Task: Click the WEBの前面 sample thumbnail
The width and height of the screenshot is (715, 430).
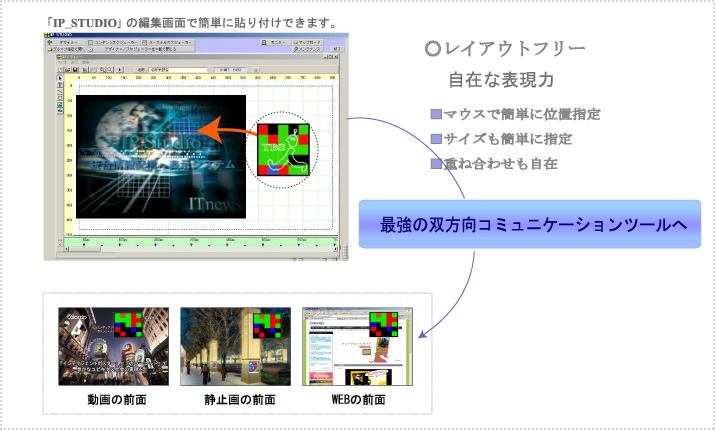Action: (x=358, y=346)
